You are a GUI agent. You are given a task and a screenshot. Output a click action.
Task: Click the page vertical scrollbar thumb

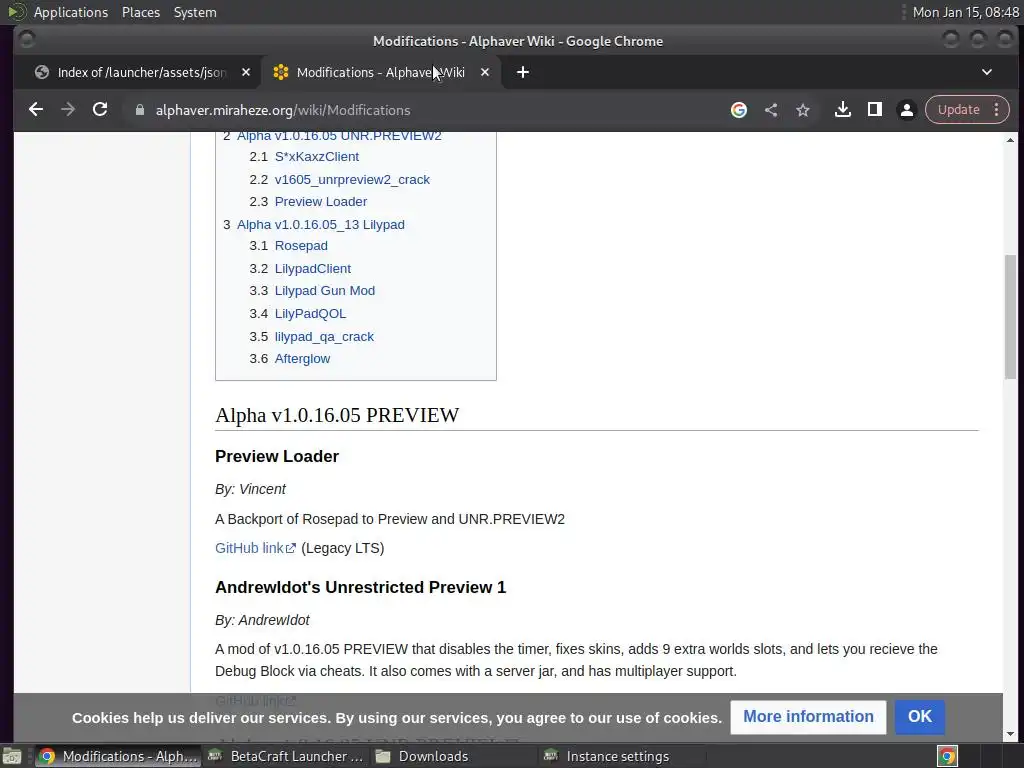[x=1010, y=317]
